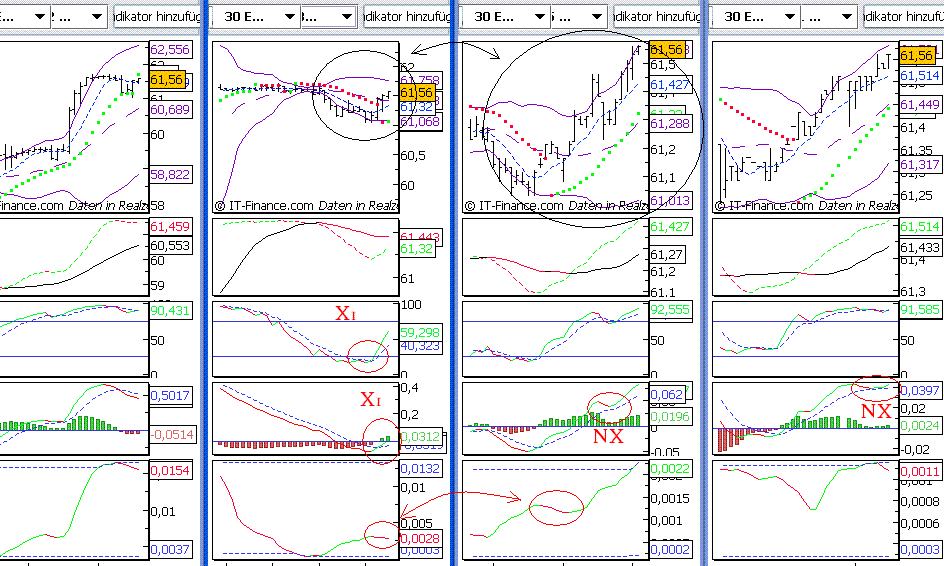
Task: Click the red NX annotation in the third chart
Action: pyautogui.click(x=608, y=436)
